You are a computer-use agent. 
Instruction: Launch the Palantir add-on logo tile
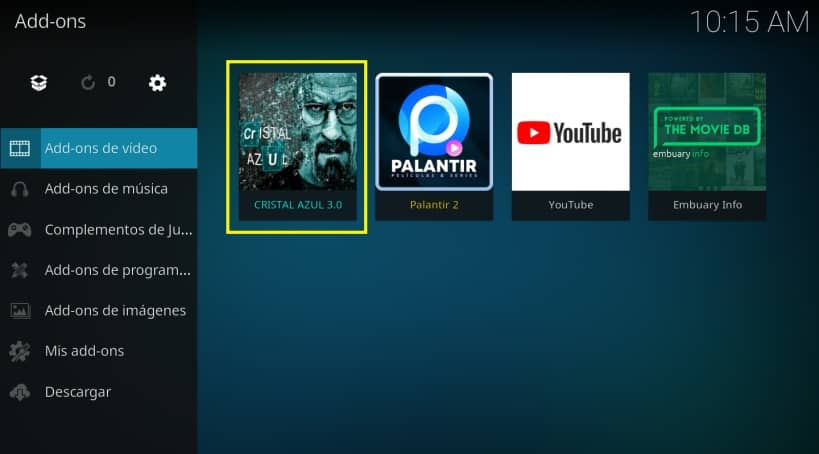click(x=434, y=132)
